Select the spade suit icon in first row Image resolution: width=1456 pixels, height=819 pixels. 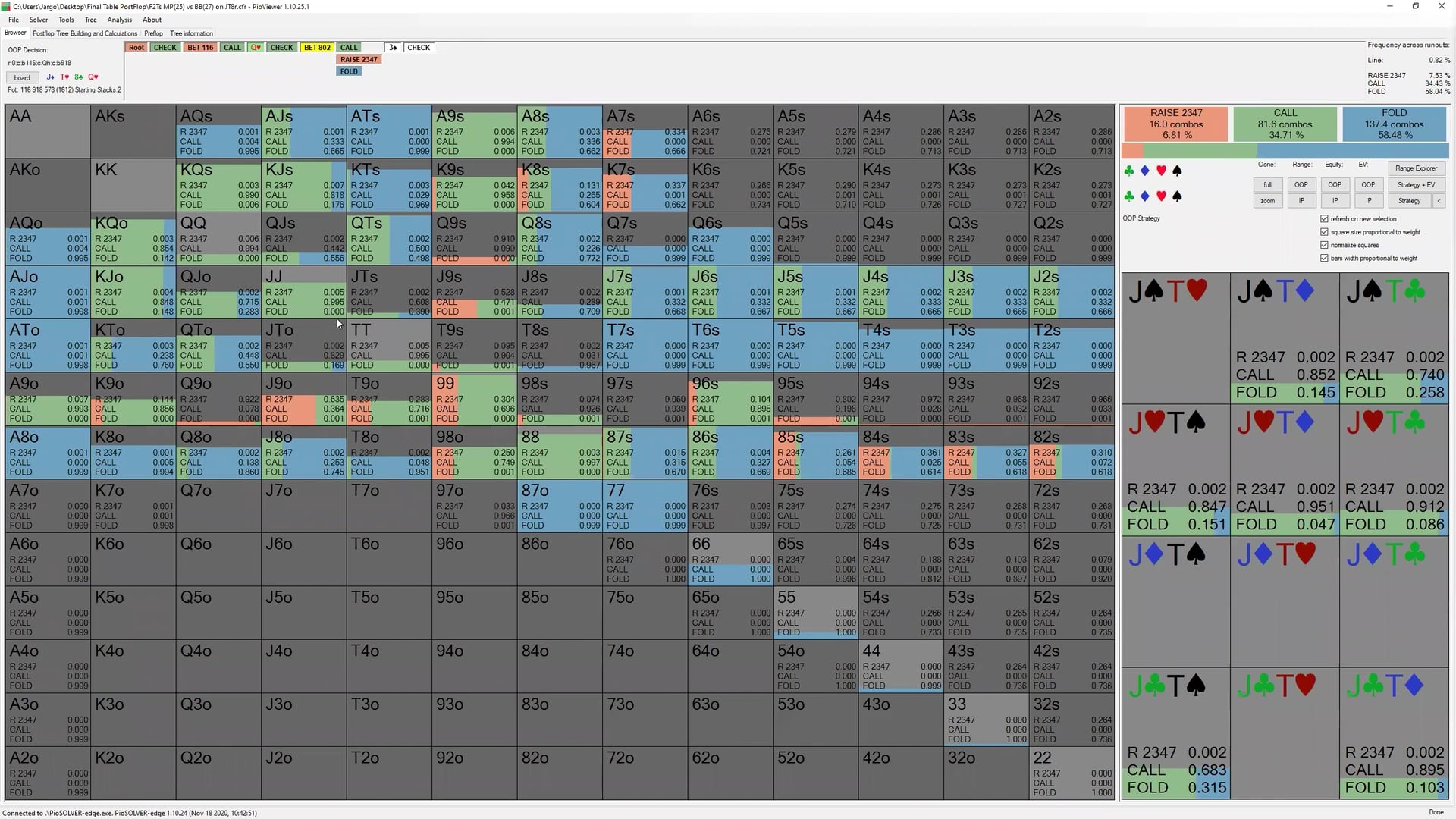point(1176,171)
